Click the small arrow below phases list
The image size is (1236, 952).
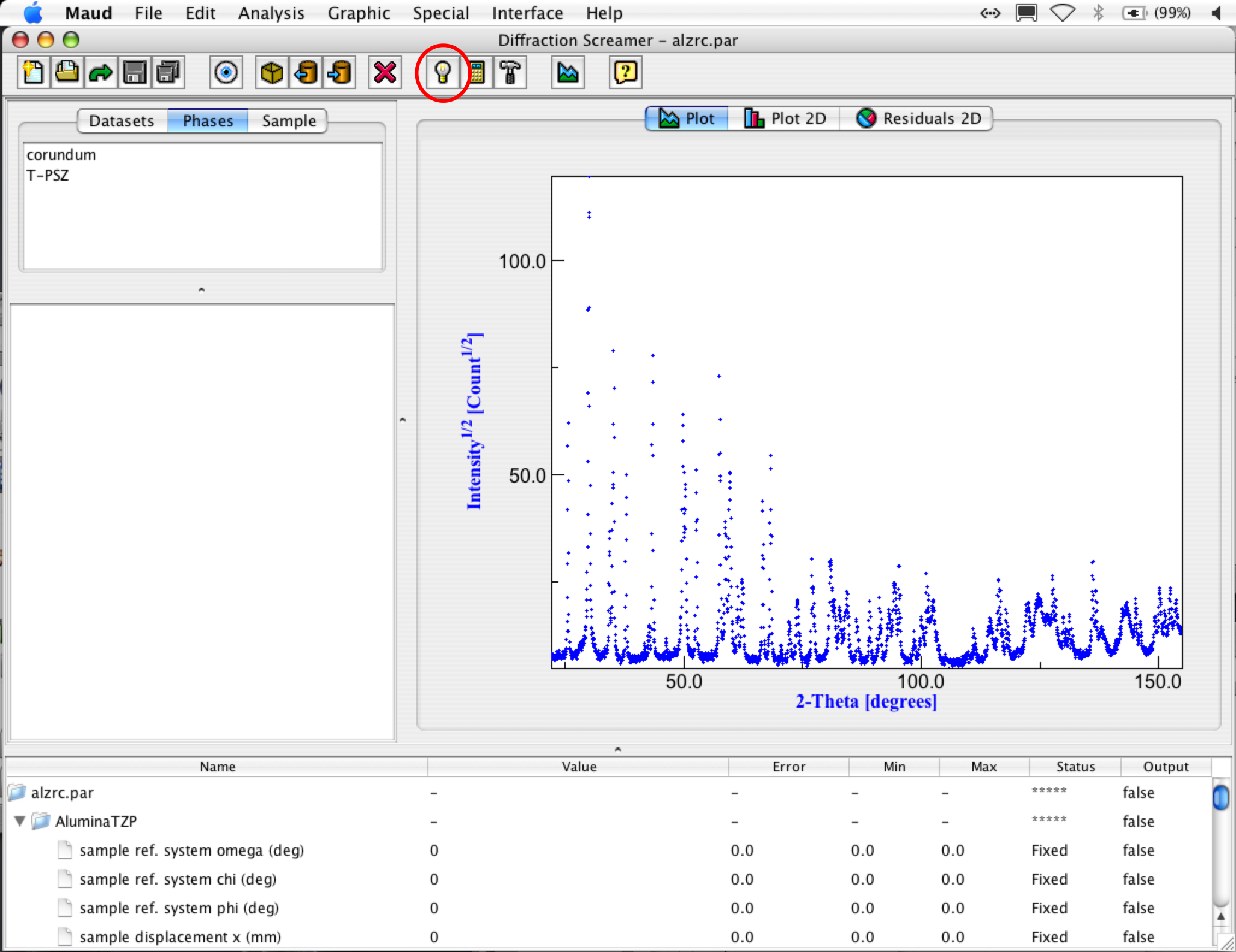point(202,289)
